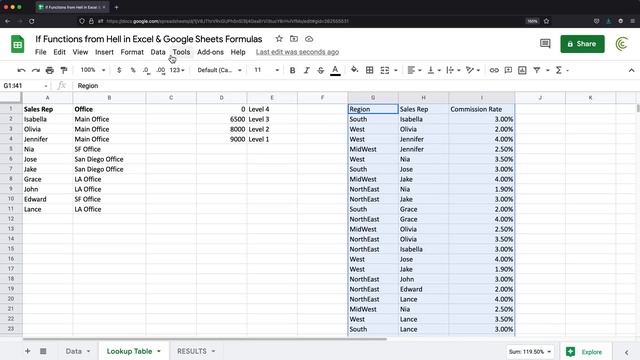Image resolution: width=640 pixels, height=360 pixels.
Task: Open comment history
Action: coord(545,43)
